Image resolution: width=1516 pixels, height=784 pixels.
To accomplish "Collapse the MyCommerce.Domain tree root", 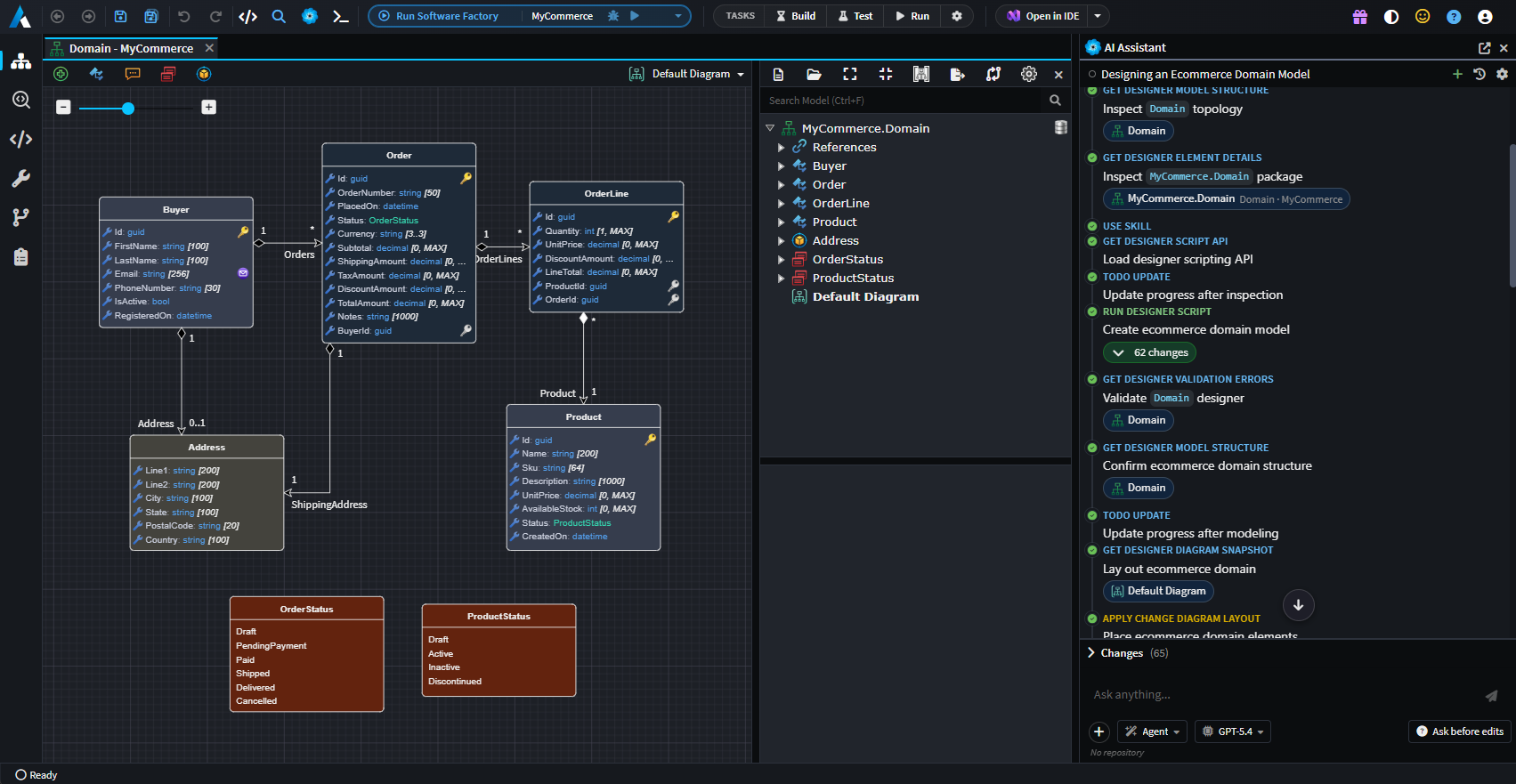I will tap(770, 128).
